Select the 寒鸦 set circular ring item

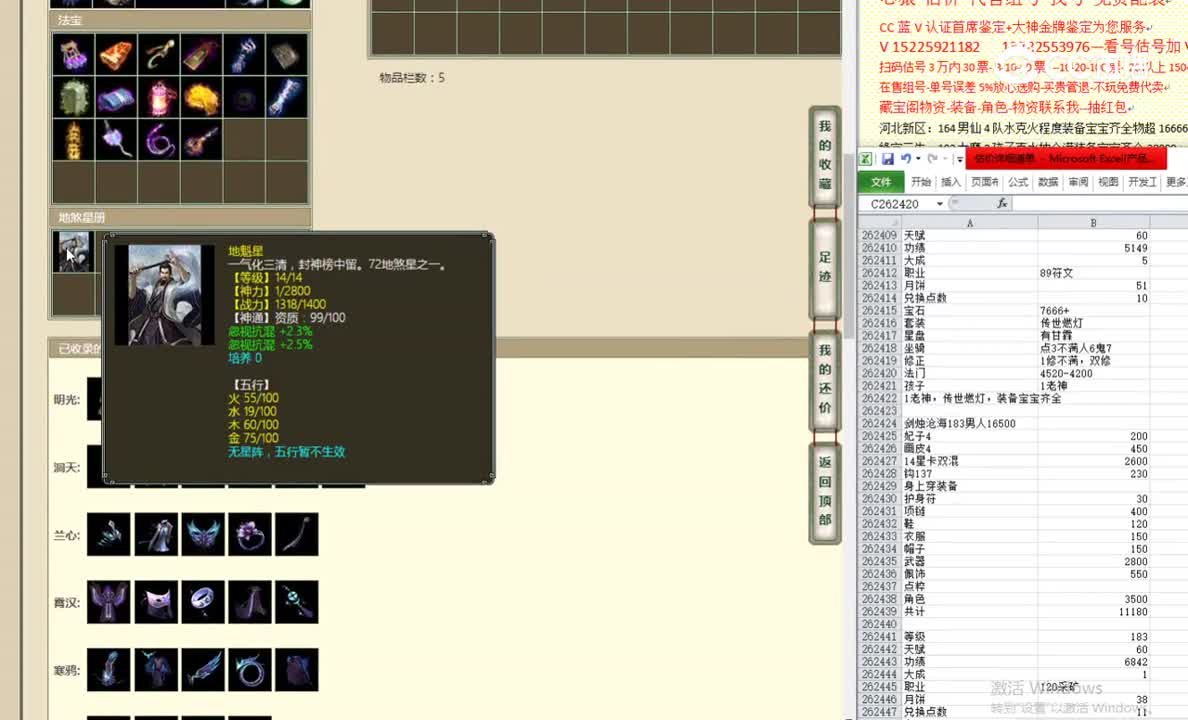point(250,670)
